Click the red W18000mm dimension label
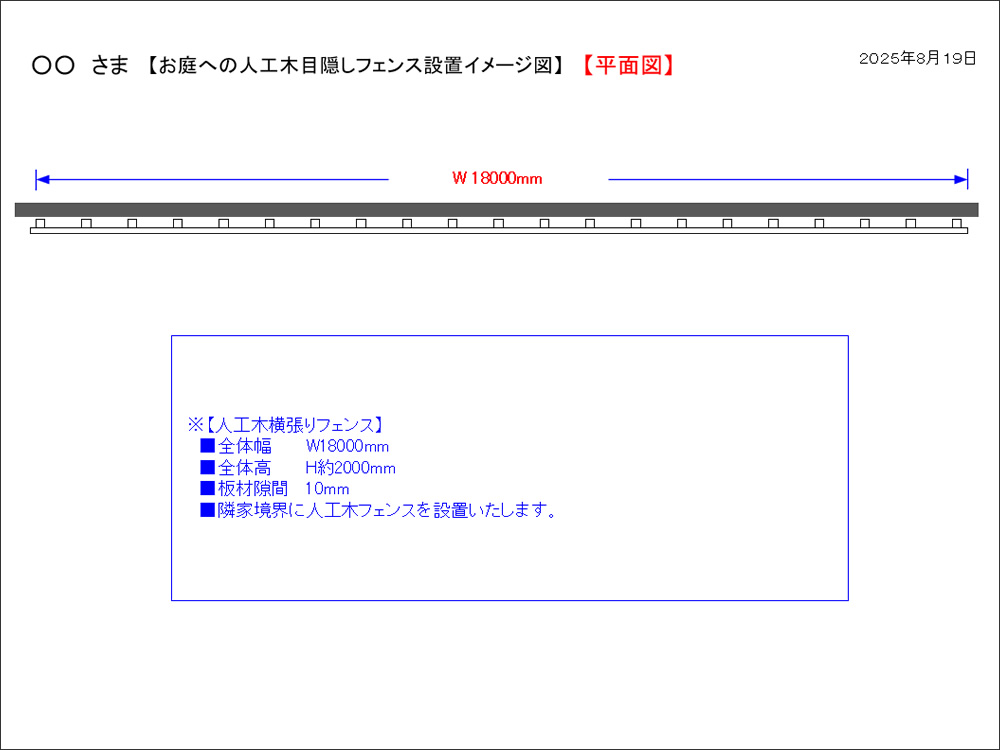Viewport: 1000px width, 750px height. (497, 179)
